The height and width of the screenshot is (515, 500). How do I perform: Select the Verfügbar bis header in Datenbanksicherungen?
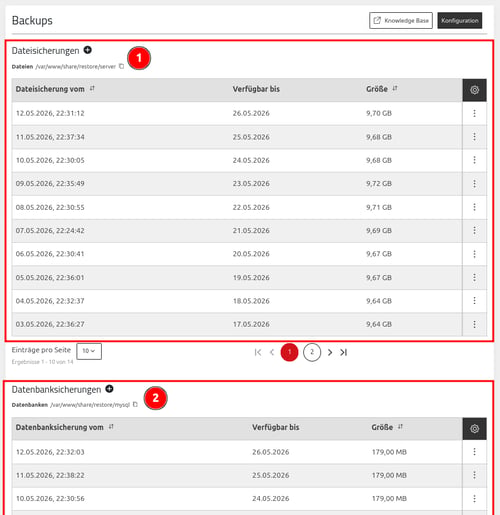coord(275,427)
